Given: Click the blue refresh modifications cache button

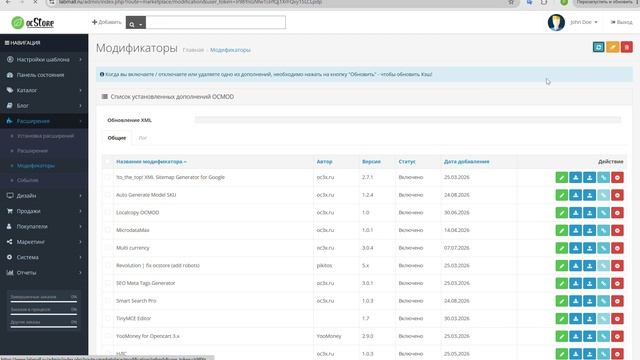Looking at the screenshot, I should pos(598,47).
